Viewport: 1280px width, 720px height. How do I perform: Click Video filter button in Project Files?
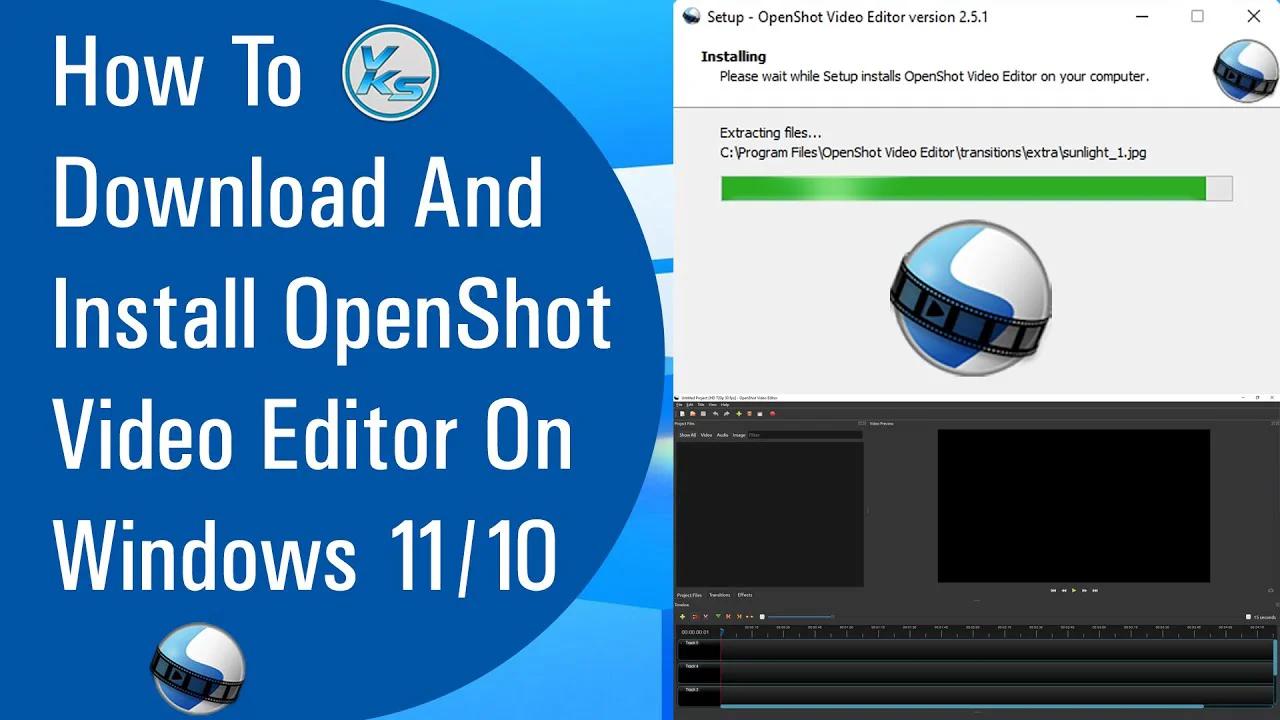point(706,435)
